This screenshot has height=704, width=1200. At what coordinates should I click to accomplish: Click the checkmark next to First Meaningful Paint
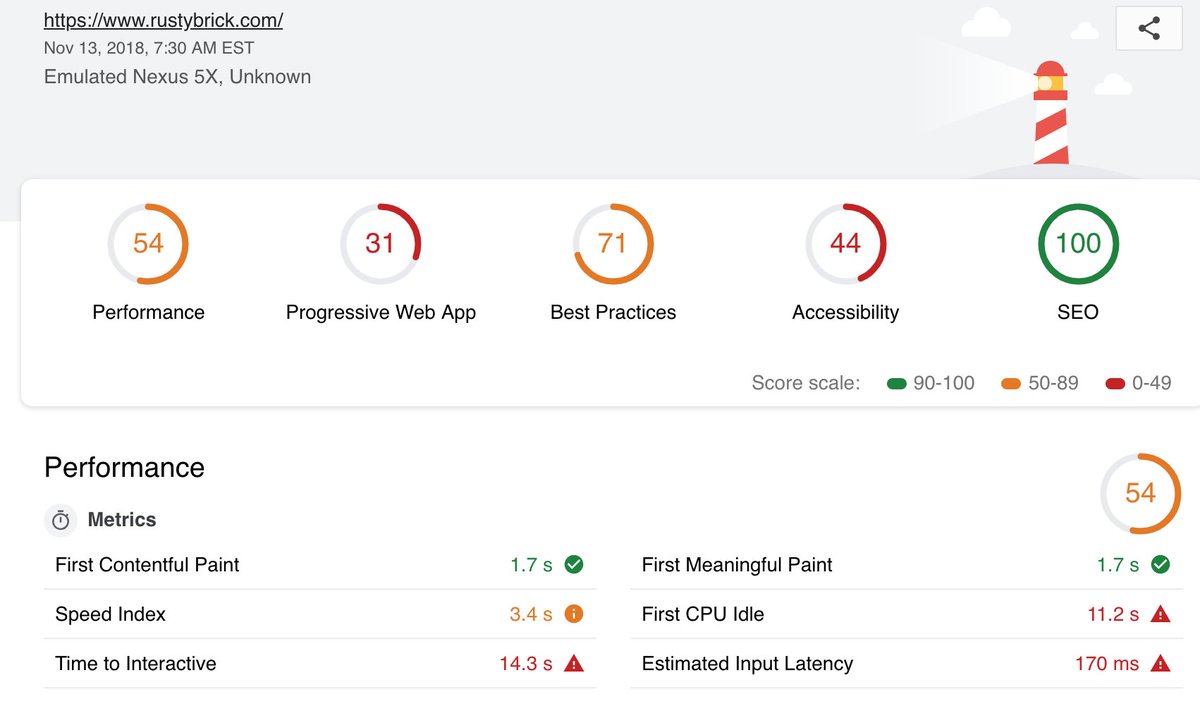point(1160,564)
